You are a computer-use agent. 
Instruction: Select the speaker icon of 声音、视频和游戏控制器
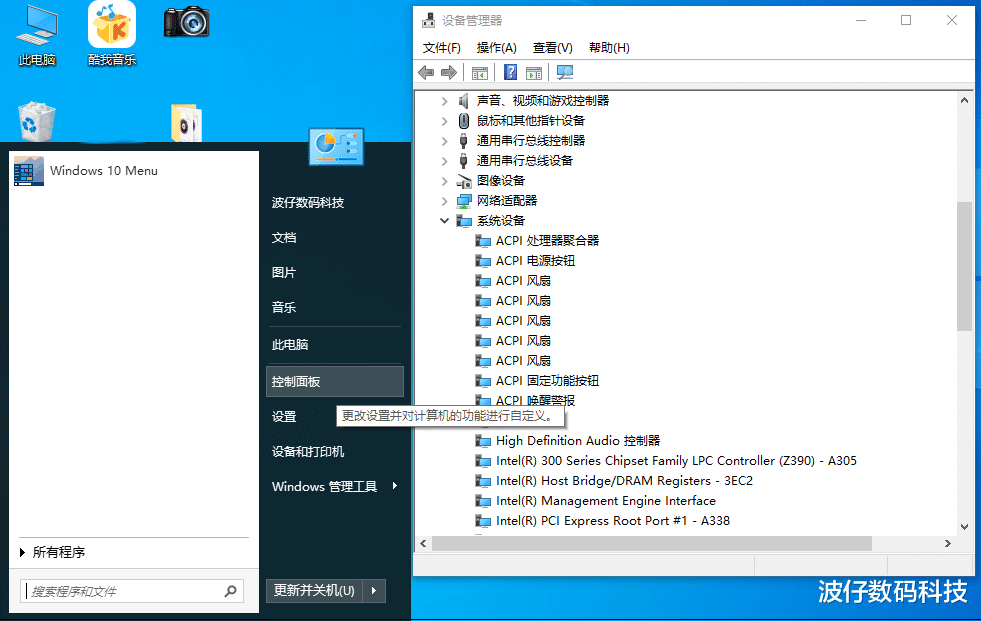click(464, 101)
